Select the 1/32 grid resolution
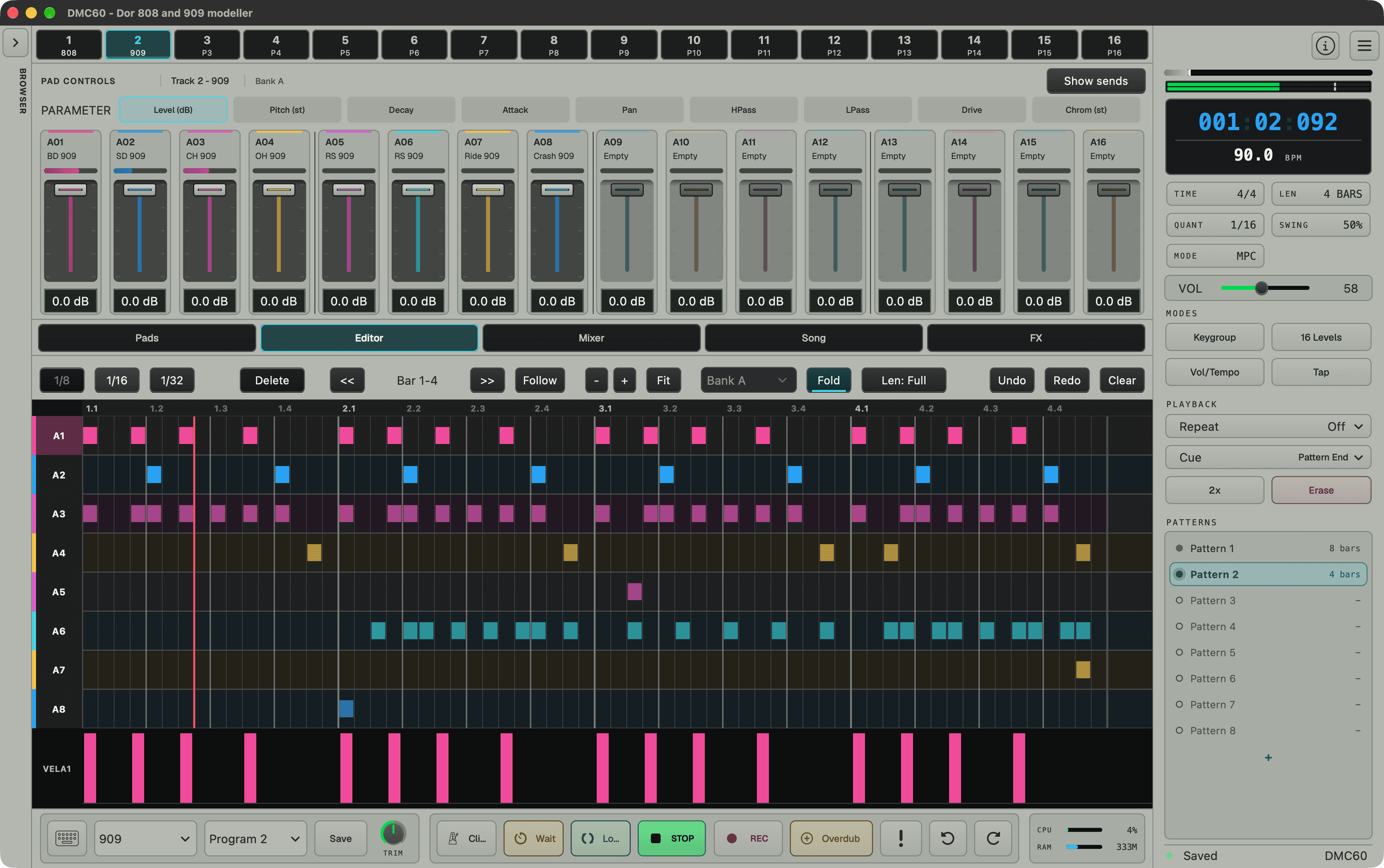Image resolution: width=1384 pixels, height=868 pixels. tap(172, 380)
